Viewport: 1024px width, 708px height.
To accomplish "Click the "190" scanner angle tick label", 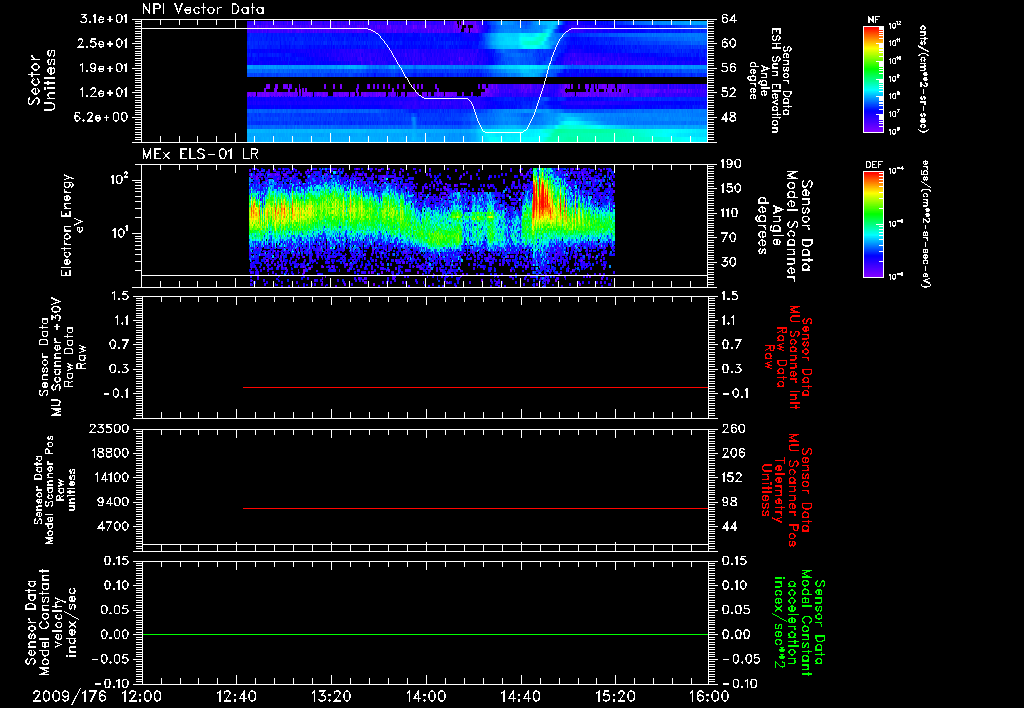I will point(733,164).
